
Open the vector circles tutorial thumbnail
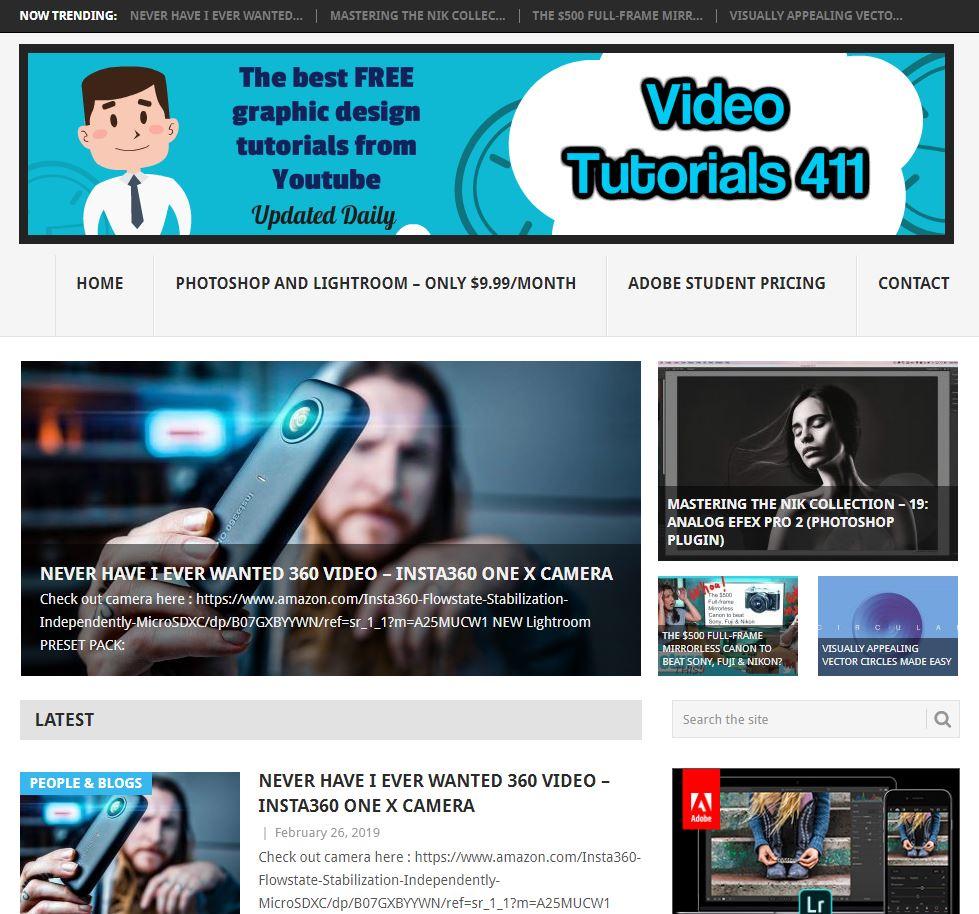coord(887,625)
